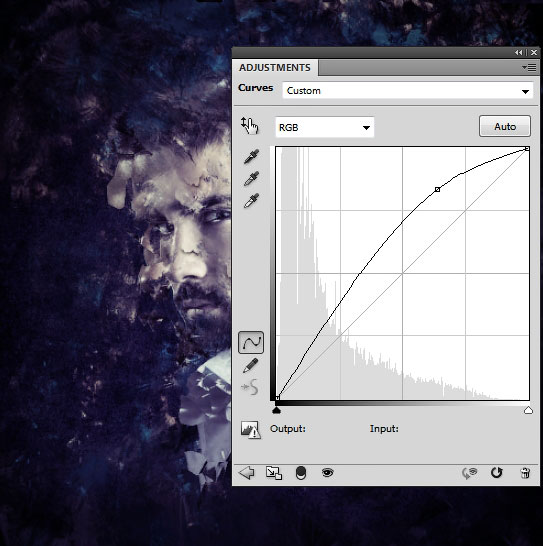Click the smooth curve values icon
Image resolution: width=543 pixels, height=546 pixels.
tap(250, 387)
